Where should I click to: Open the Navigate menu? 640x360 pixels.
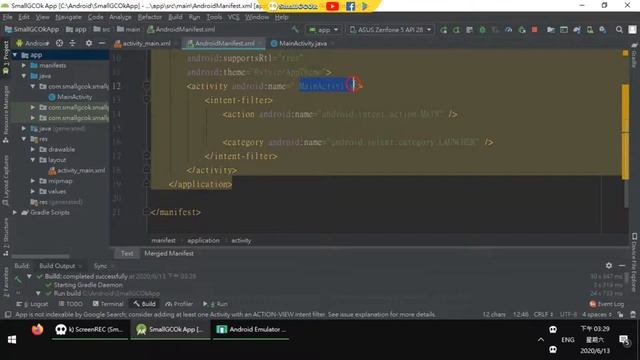(68, 17)
